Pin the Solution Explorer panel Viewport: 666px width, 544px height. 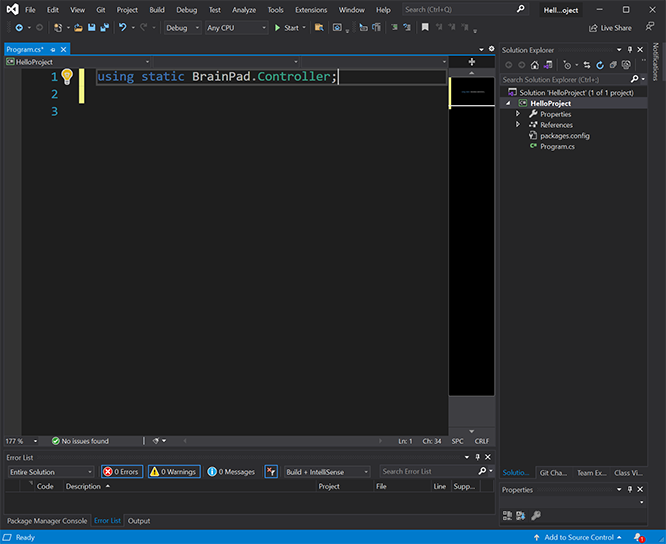click(x=630, y=50)
